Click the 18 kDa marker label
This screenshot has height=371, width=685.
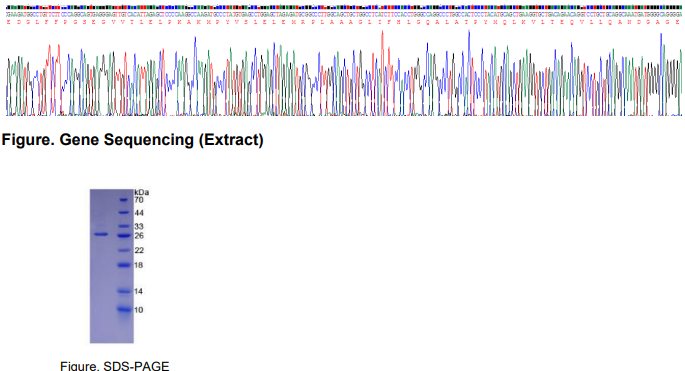click(138, 265)
